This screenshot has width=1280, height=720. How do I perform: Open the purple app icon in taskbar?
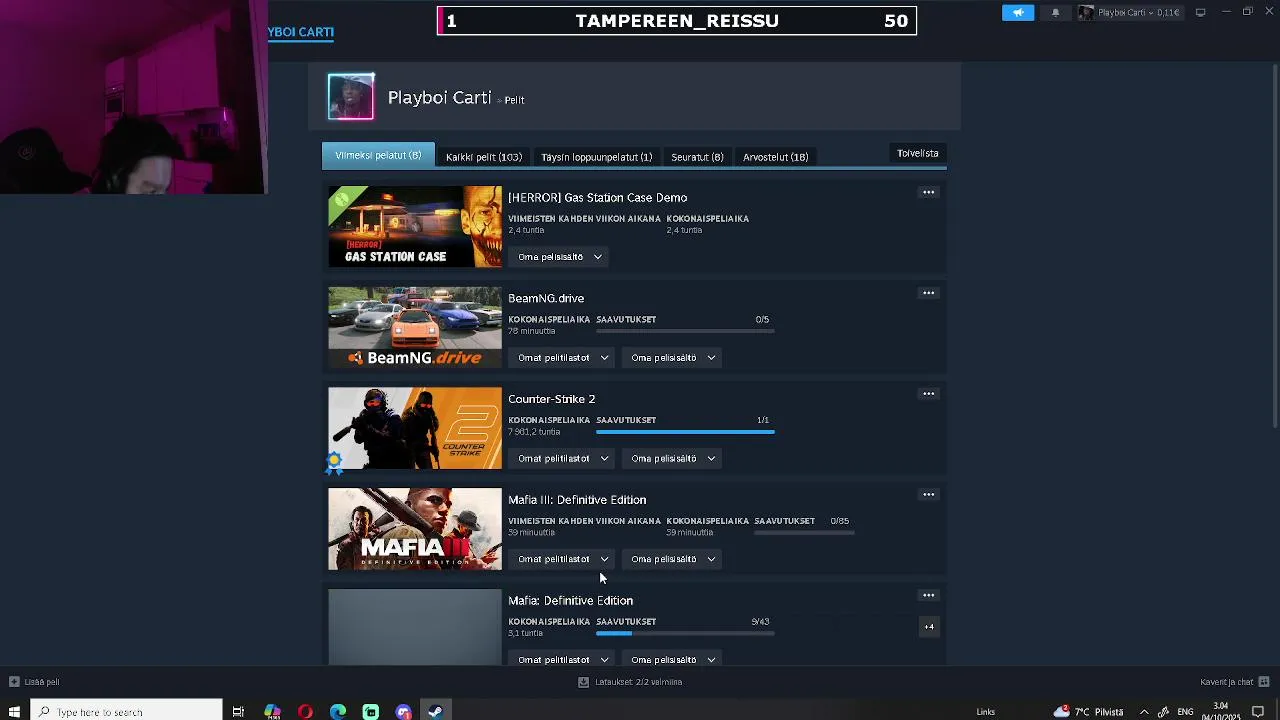coord(403,712)
